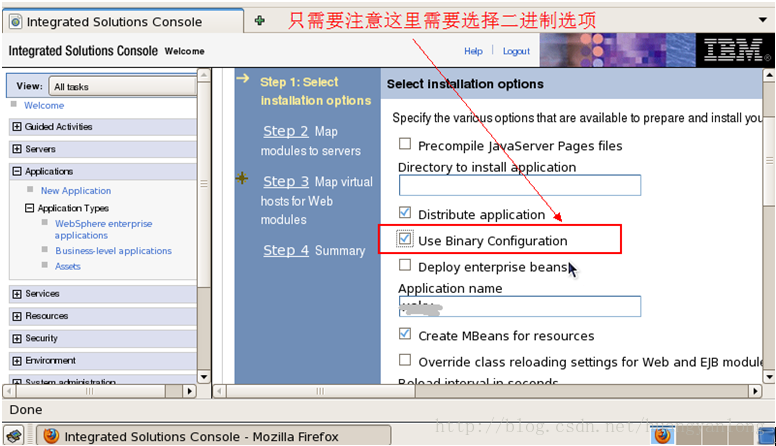
Task: Go to Step 3 Map virtual hosts
Action: pyautogui.click(x=286, y=182)
